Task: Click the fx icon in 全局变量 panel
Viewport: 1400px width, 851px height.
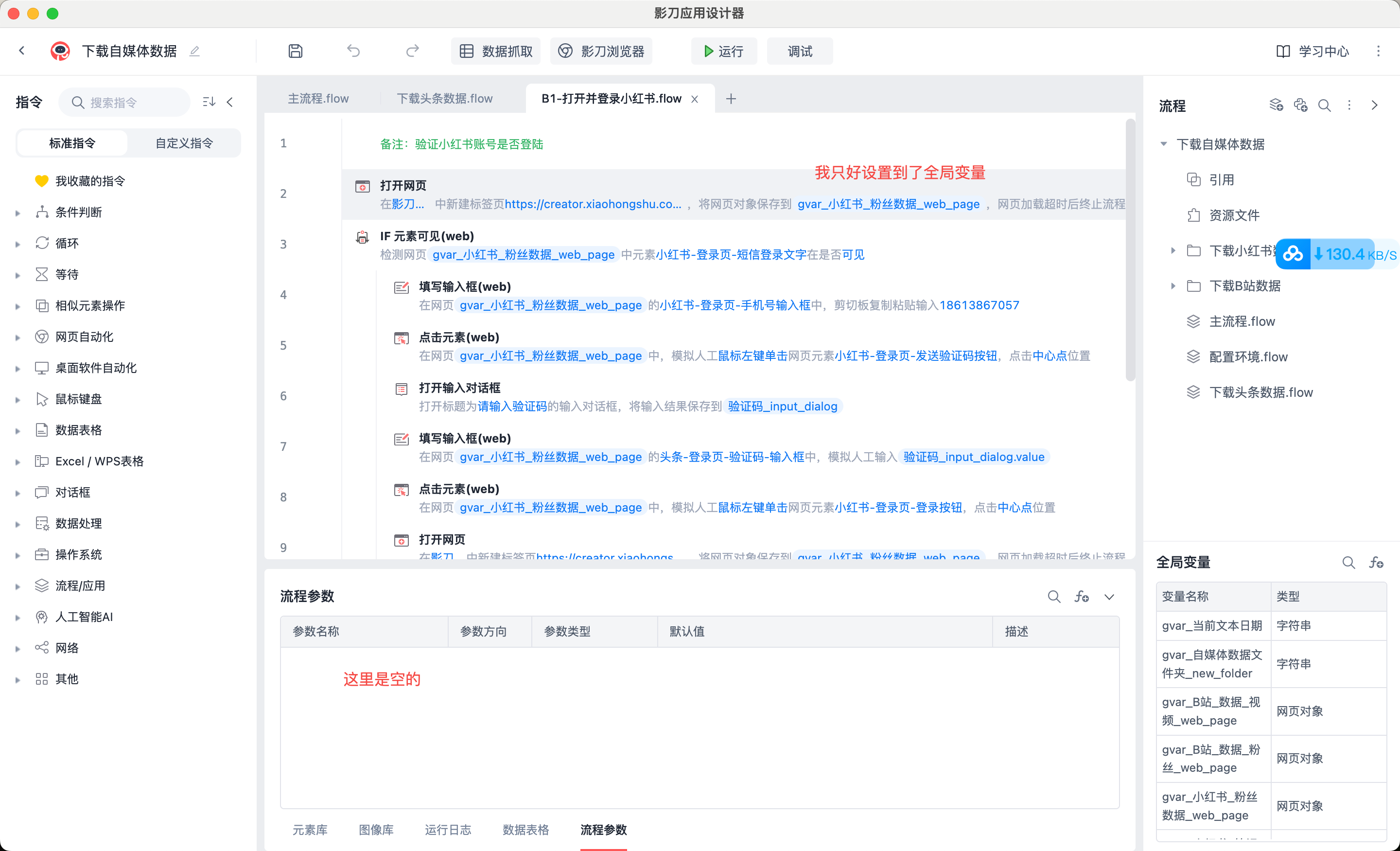Action: tap(1376, 562)
